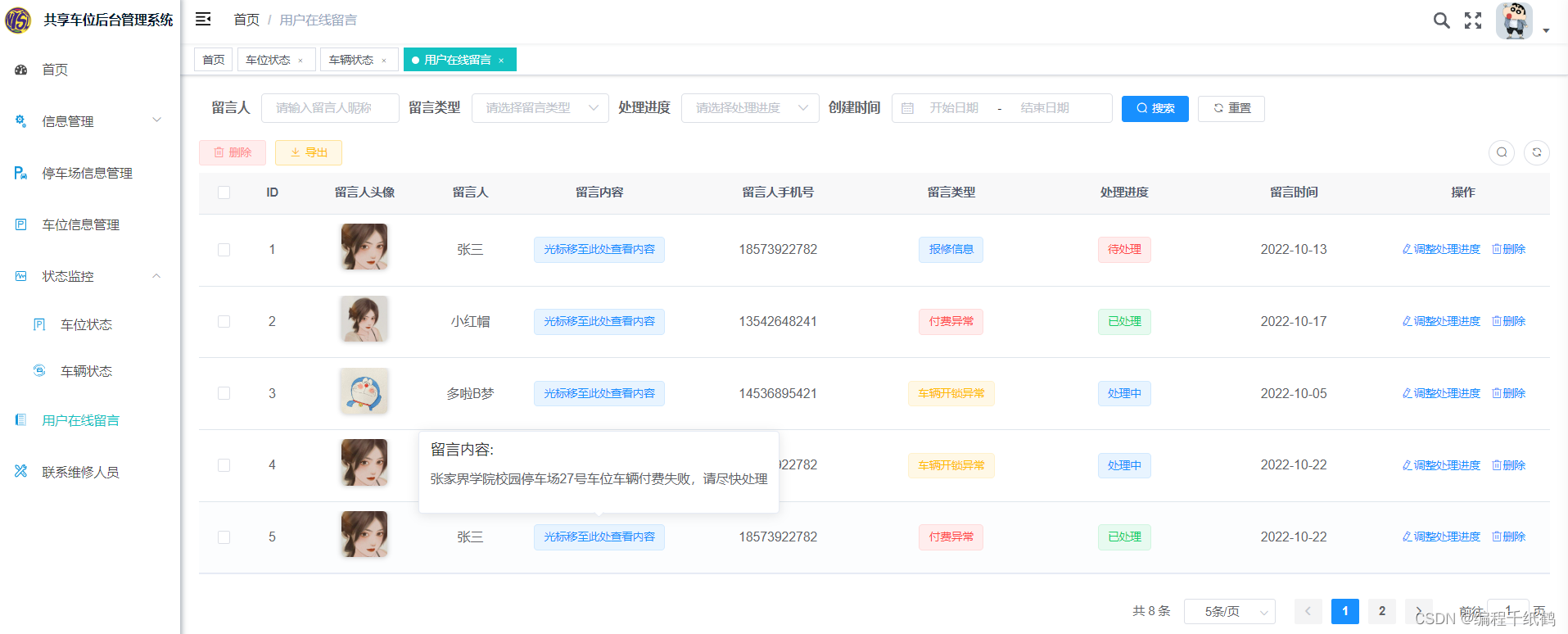Open 车位信息管理 in the sidebar

click(90, 224)
